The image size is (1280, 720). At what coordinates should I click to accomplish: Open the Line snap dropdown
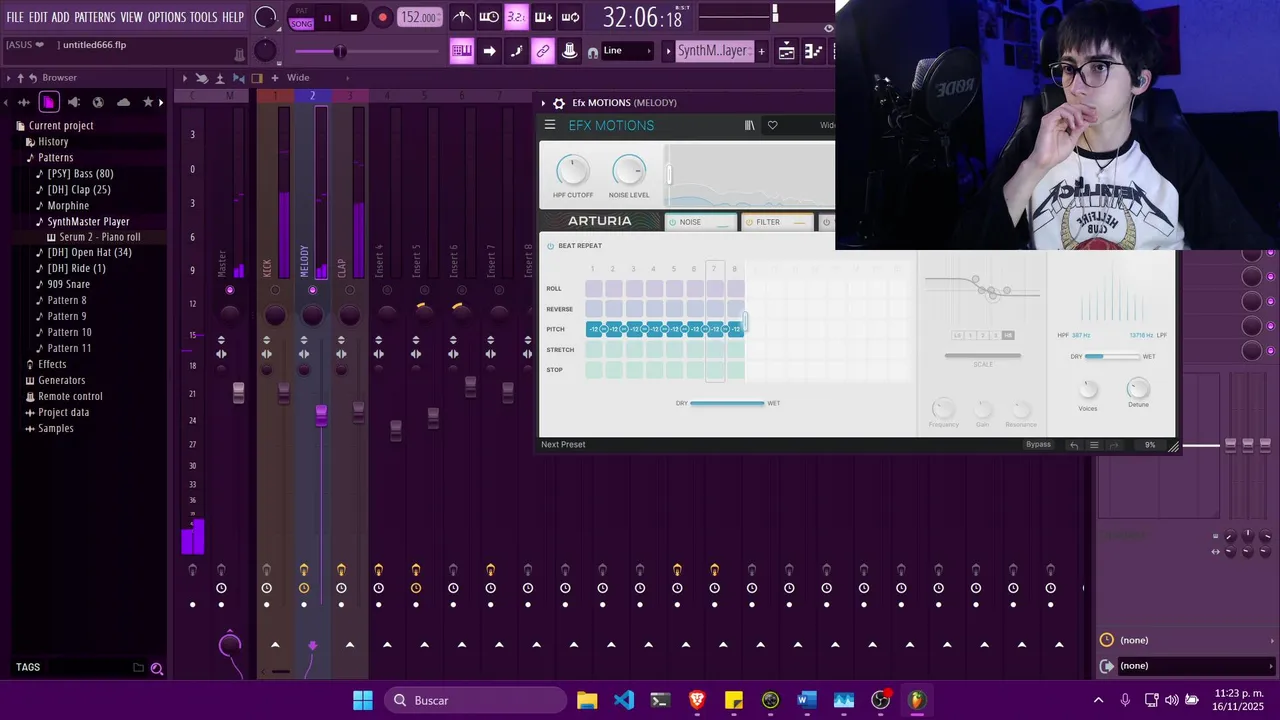coord(626,51)
